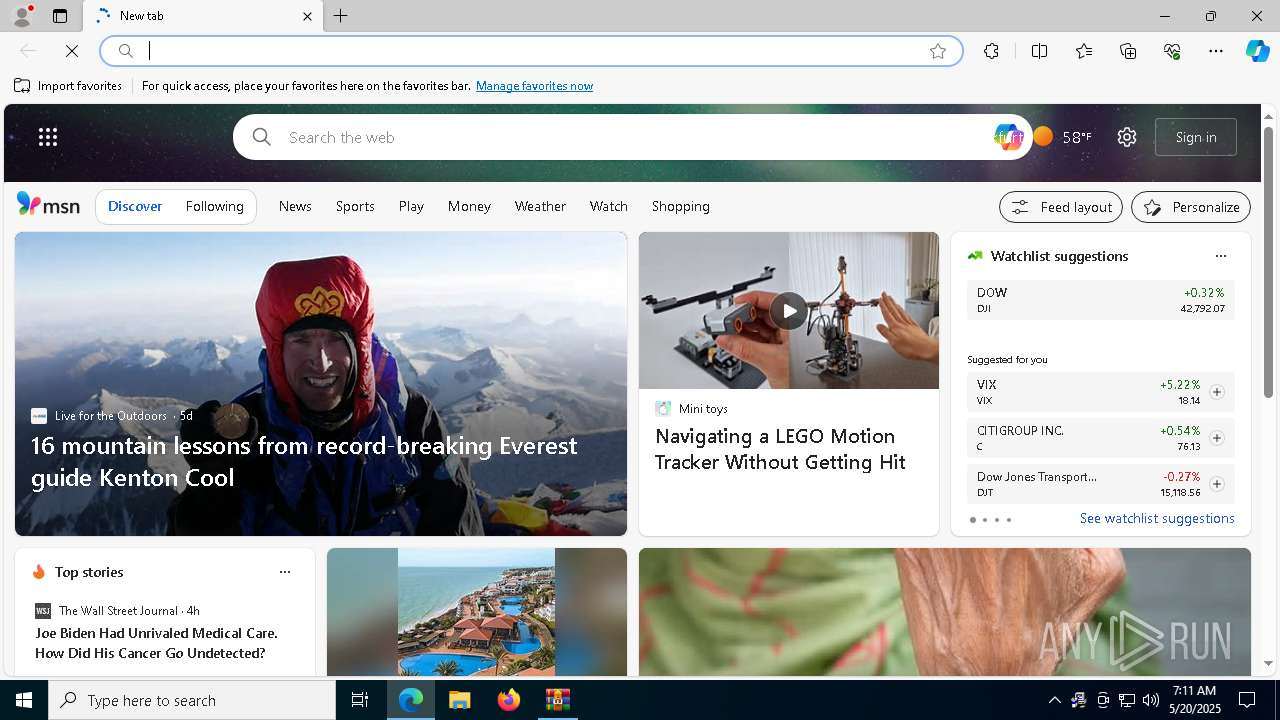Open the Action Center notifications icon
This screenshot has width=1280, height=720.
[x=1247, y=700]
